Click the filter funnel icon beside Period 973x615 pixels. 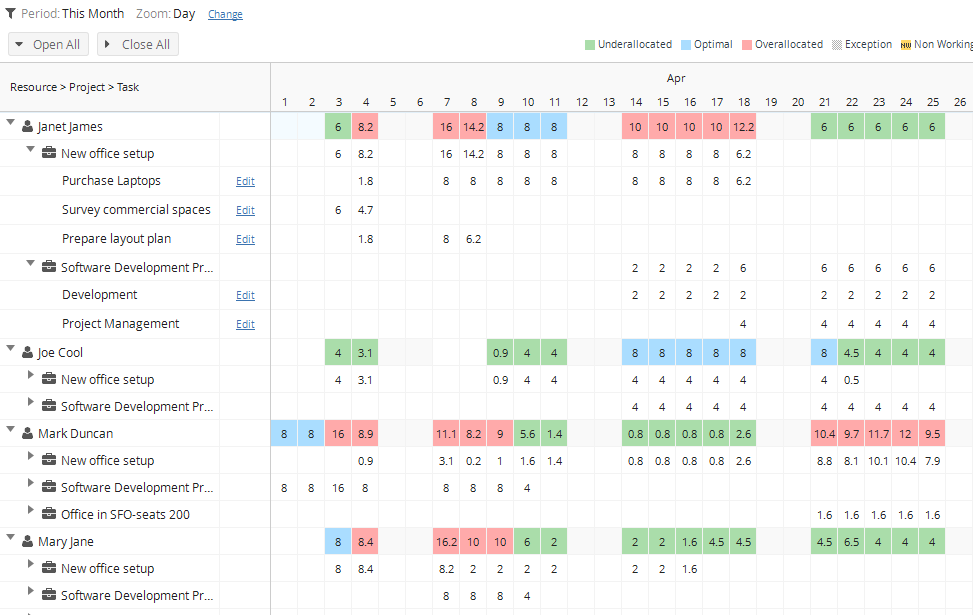(x=11, y=14)
